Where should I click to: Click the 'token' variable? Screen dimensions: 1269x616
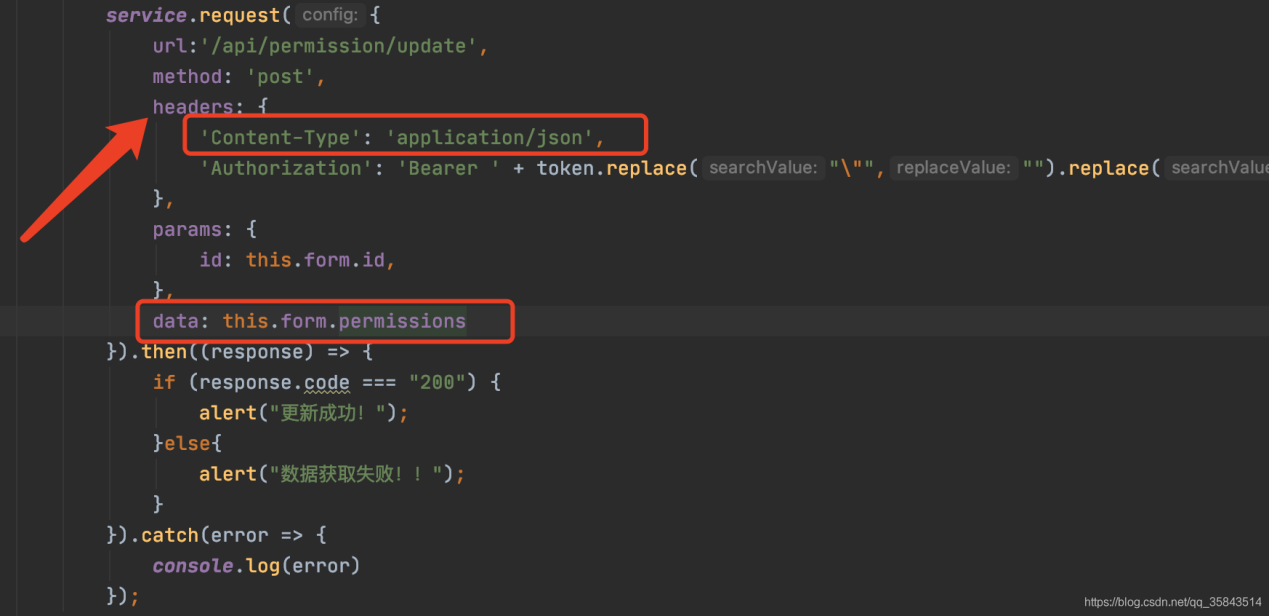pos(566,168)
